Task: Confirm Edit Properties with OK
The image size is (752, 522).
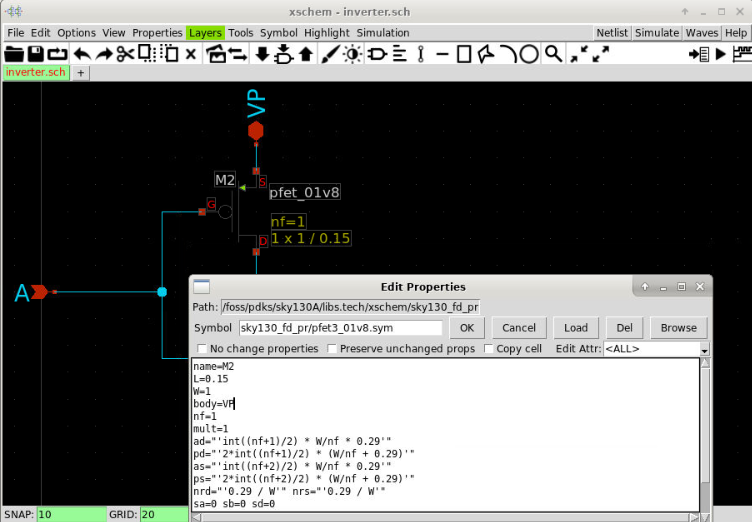Action: click(467, 328)
